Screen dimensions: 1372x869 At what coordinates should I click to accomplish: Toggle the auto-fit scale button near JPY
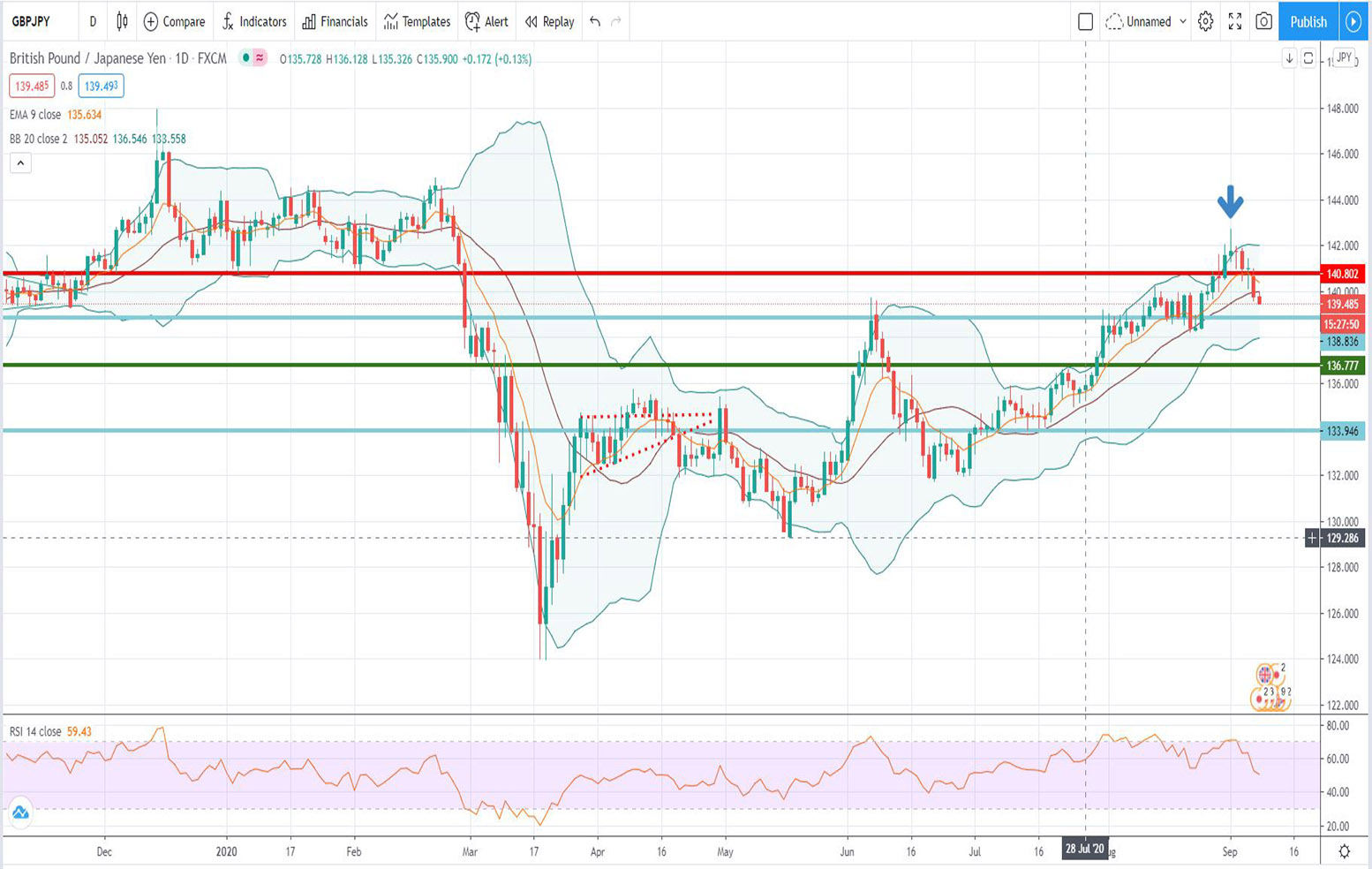1308,58
